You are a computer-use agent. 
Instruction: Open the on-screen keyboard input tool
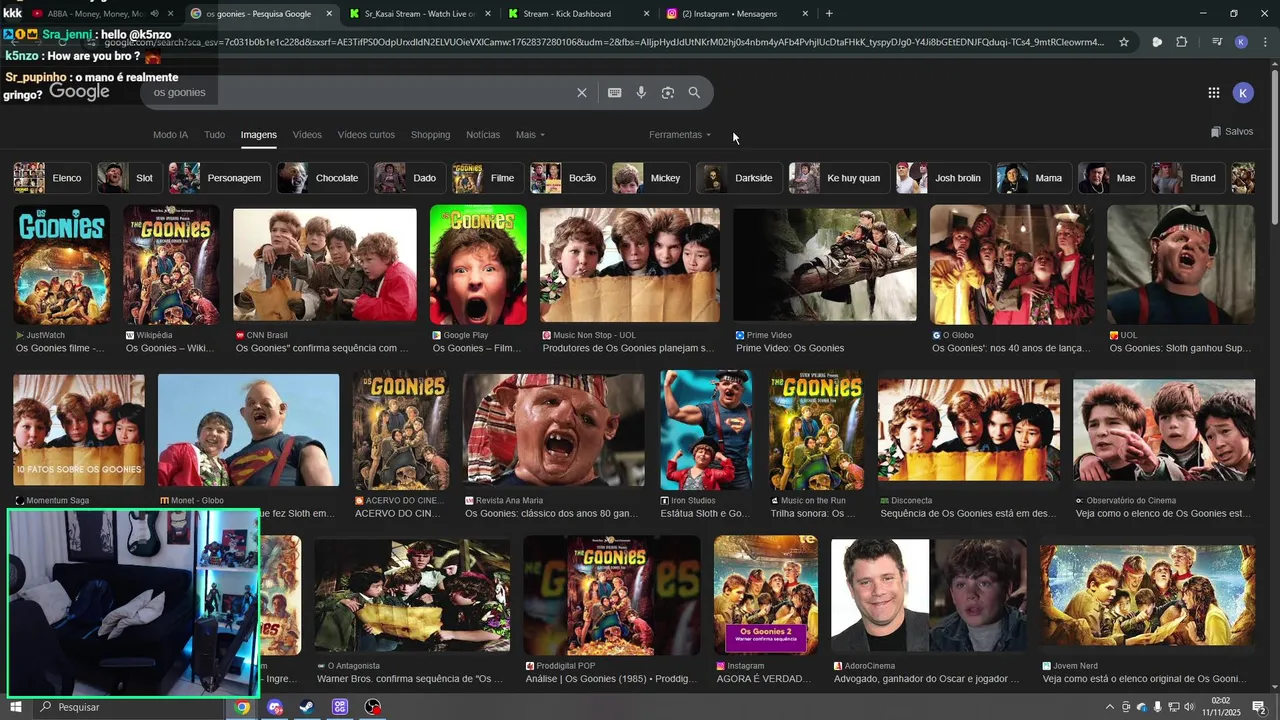tap(614, 92)
